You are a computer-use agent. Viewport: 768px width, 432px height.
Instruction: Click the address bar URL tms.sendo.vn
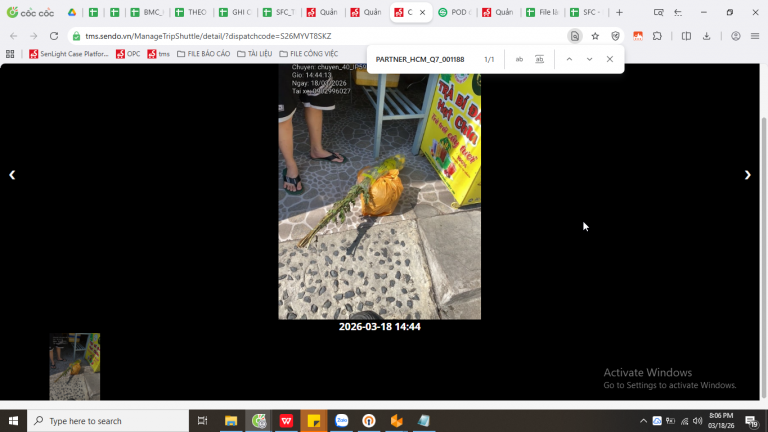[x=208, y=36]
